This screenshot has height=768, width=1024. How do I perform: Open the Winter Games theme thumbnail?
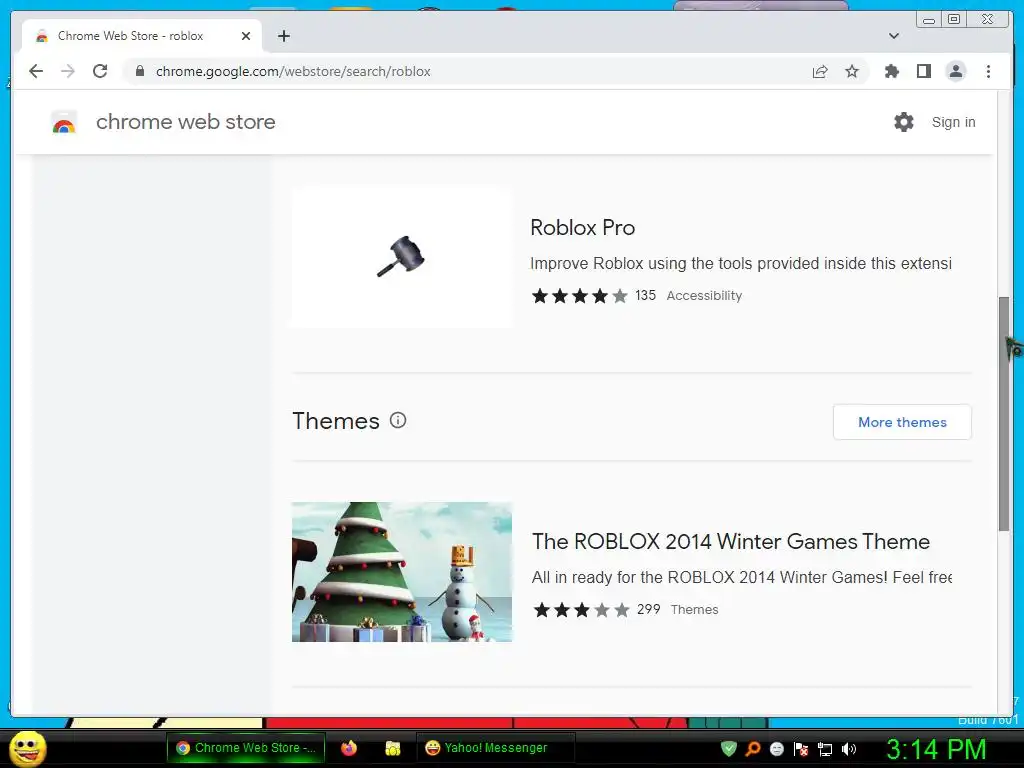(402, 571)
